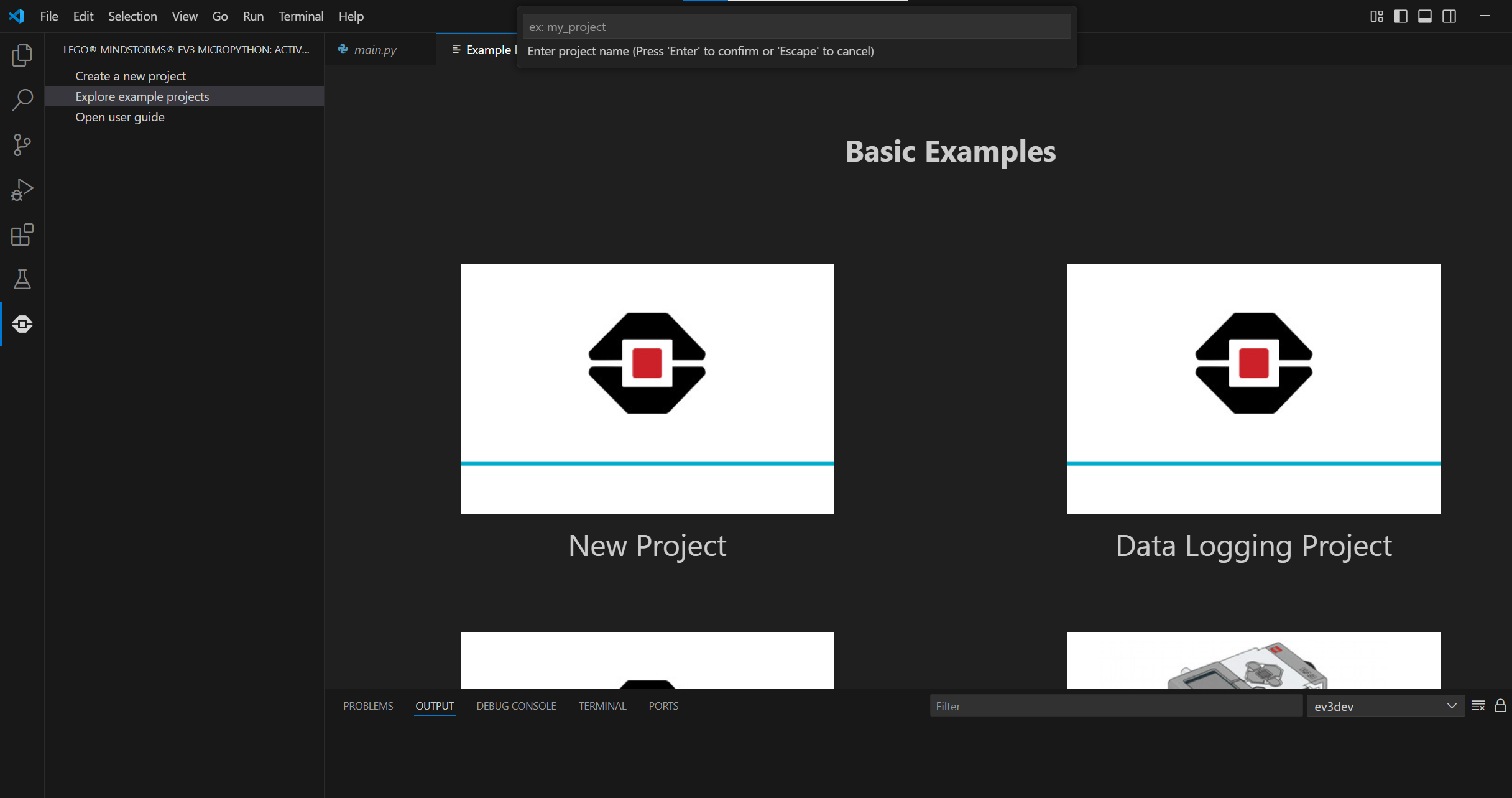Toggle the Primary Side Bar visibility
Viewport: 1512px width, 798px height.
[x=1401, y=16]
